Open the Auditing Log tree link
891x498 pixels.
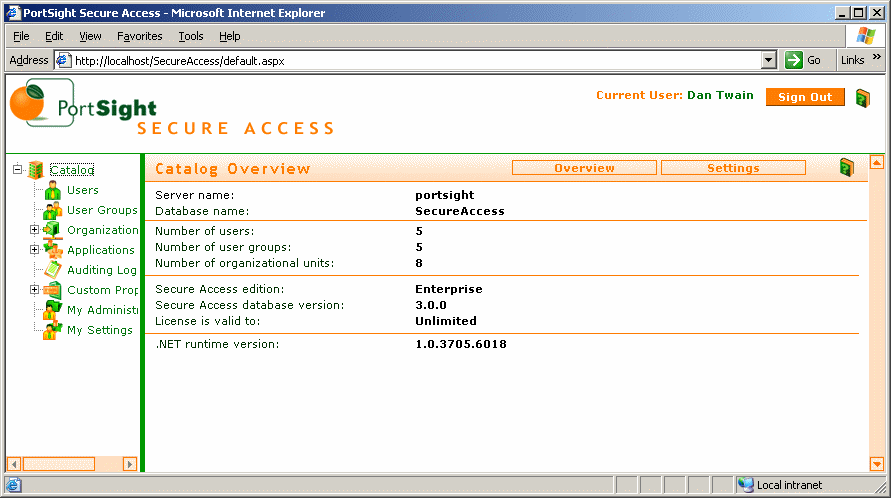(102, 270)
